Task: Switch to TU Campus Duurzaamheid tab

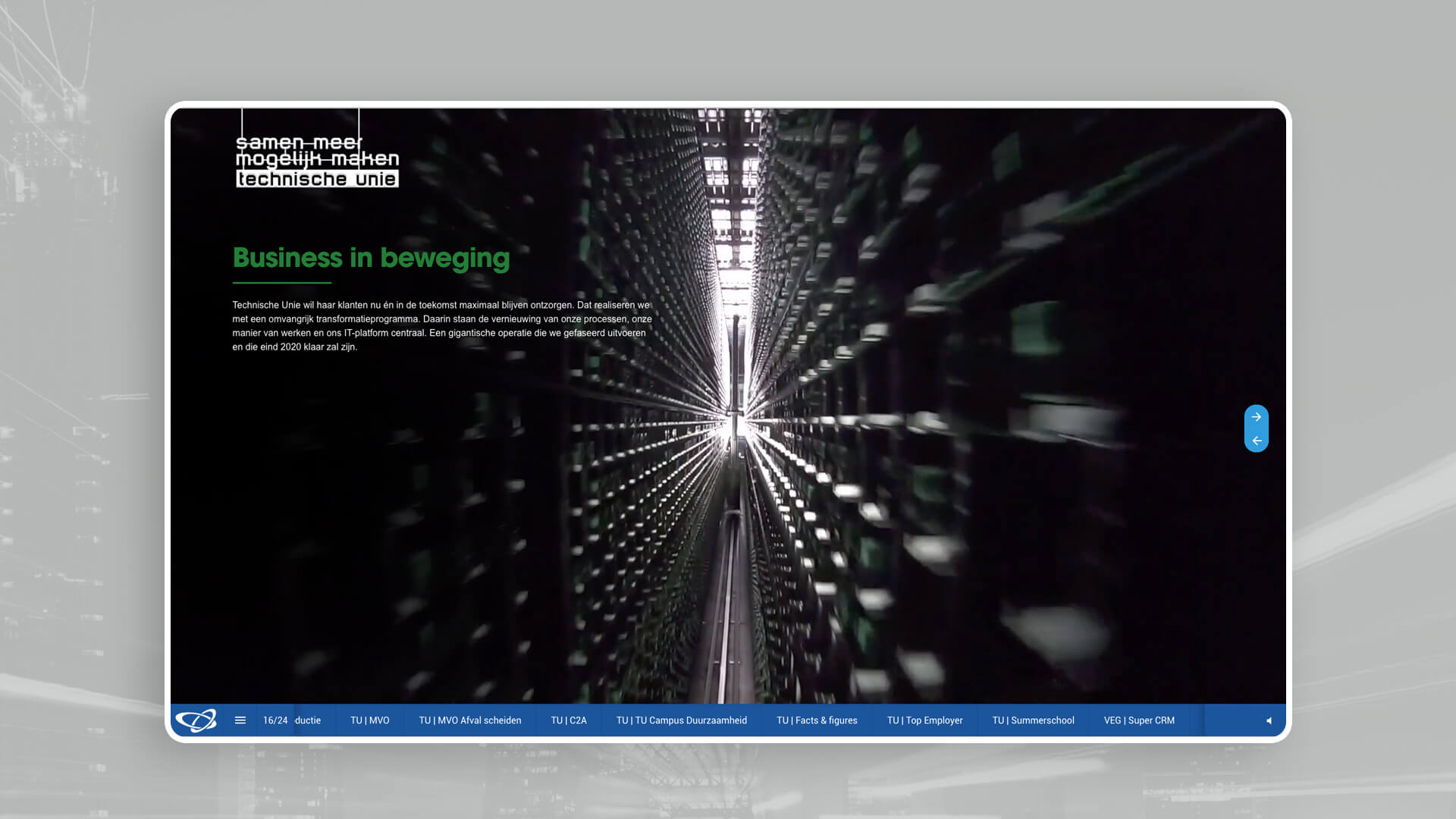Action: (x=681, y=720)
